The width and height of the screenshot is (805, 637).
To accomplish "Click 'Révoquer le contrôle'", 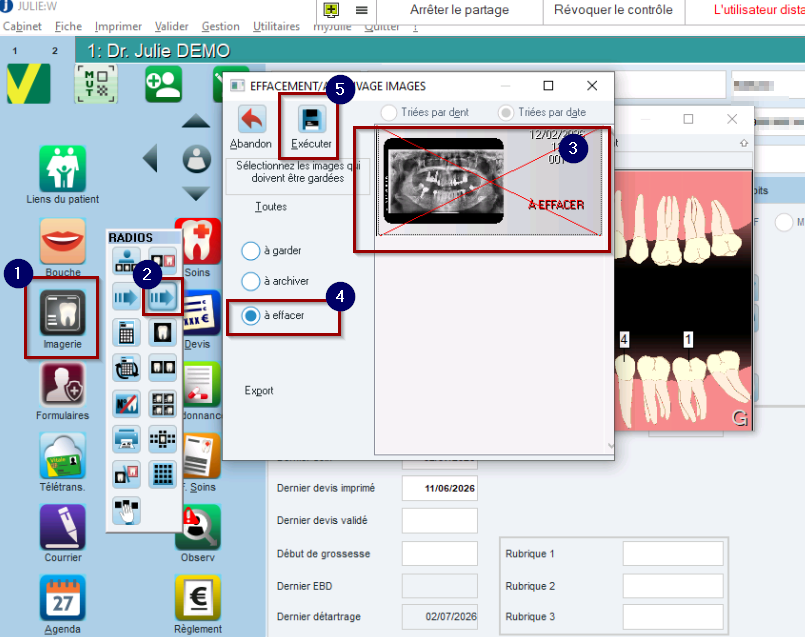I will [613, 10].
